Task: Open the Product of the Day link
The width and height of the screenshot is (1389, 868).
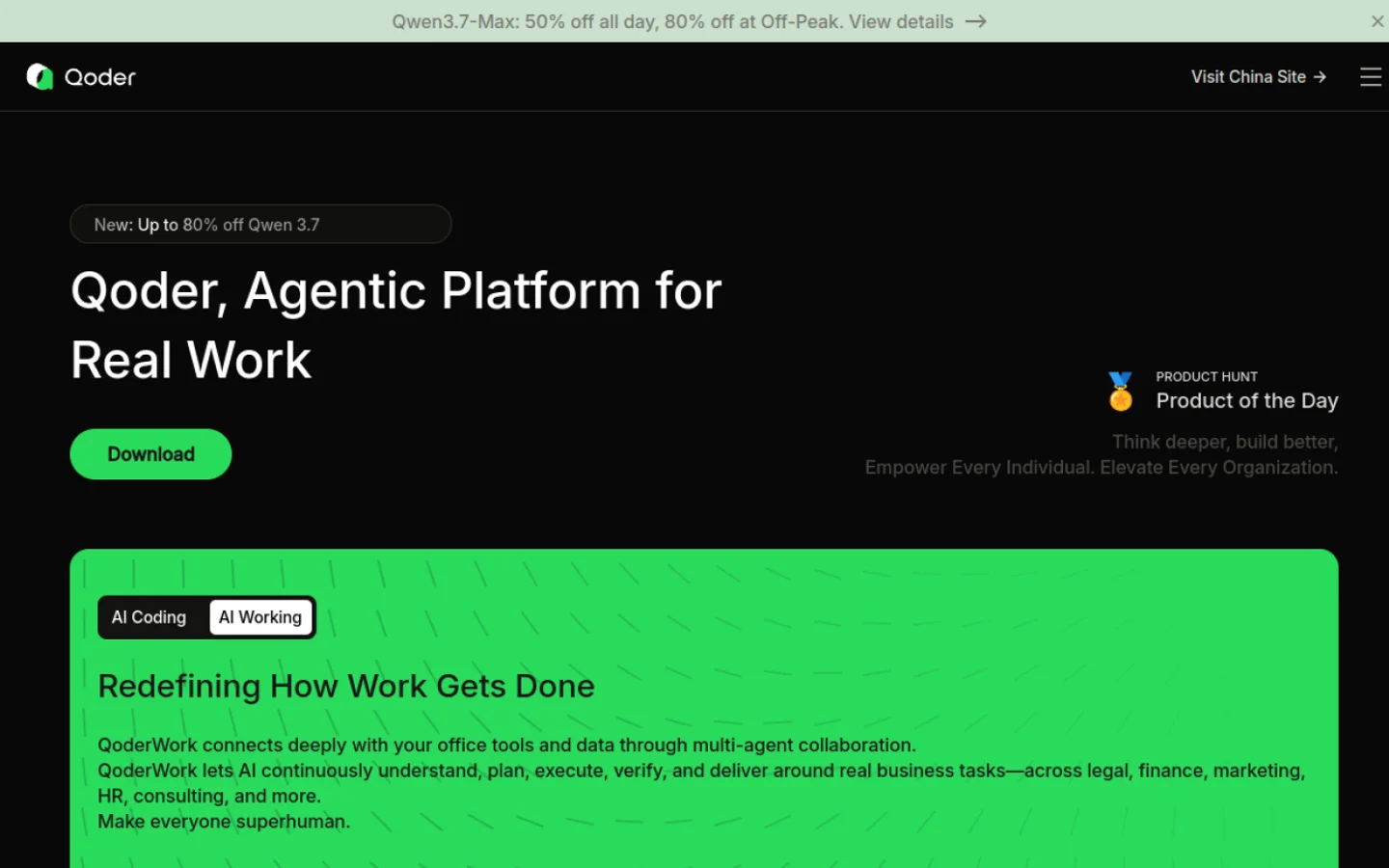Action: (1247, 401)
